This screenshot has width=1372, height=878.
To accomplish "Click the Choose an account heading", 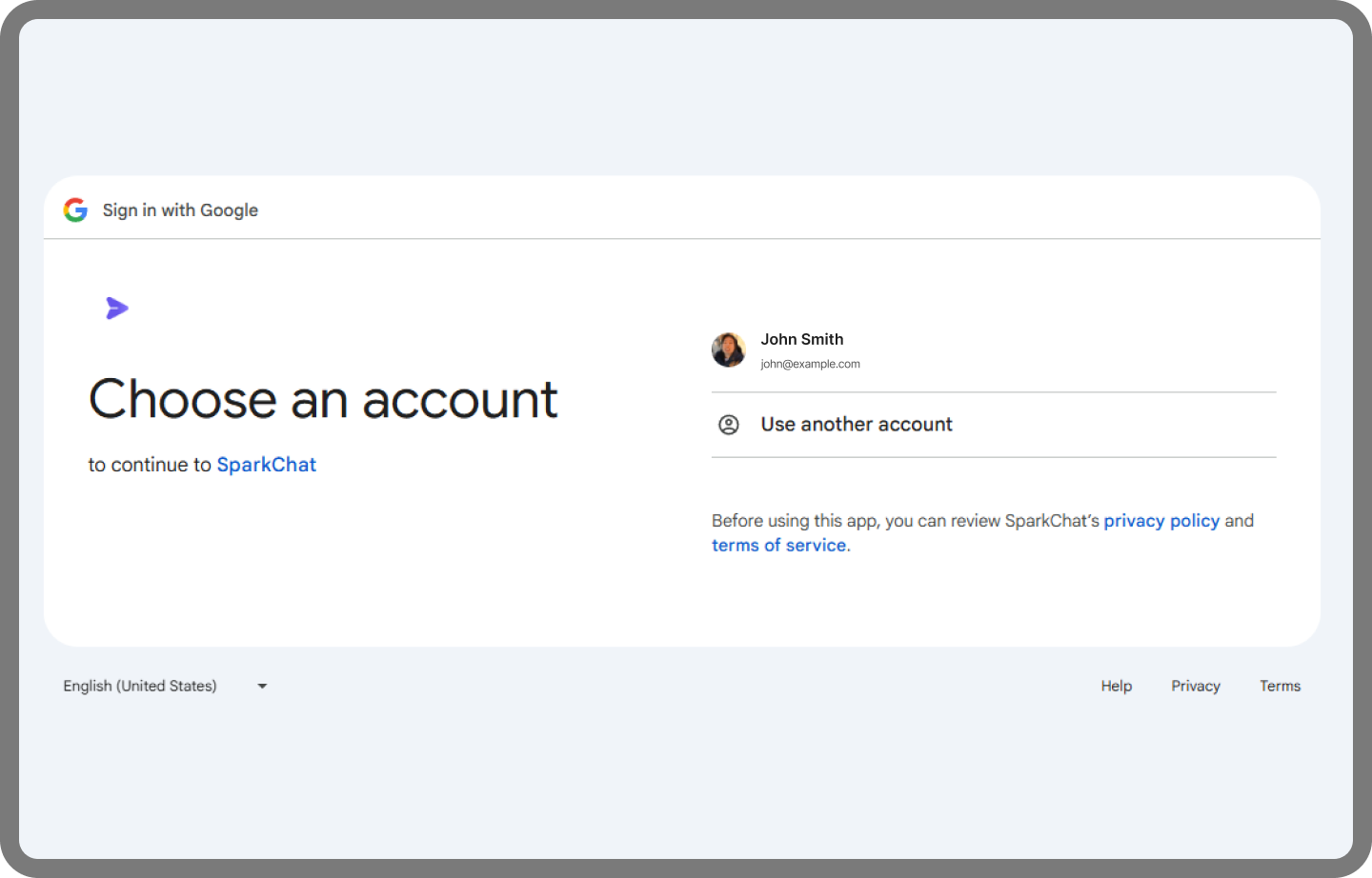I will pyautogui.click(x=323, y=399).
